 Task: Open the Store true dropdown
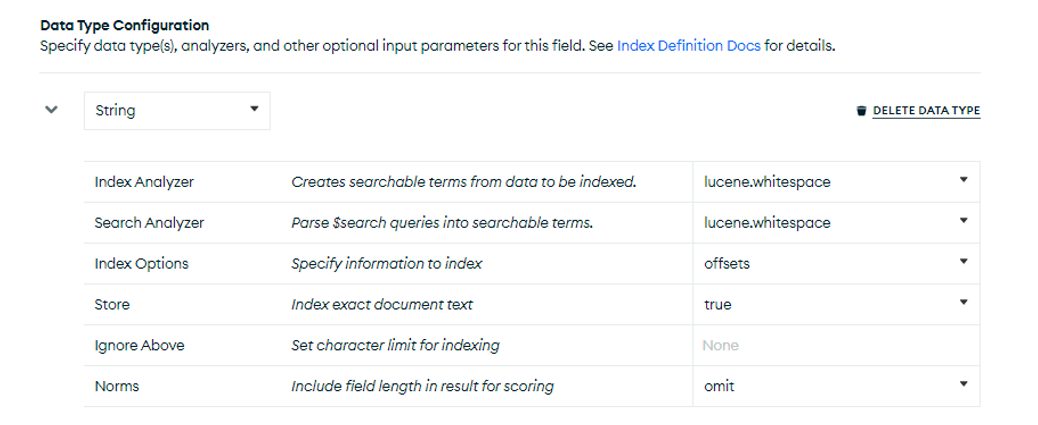tap(836, 305)
